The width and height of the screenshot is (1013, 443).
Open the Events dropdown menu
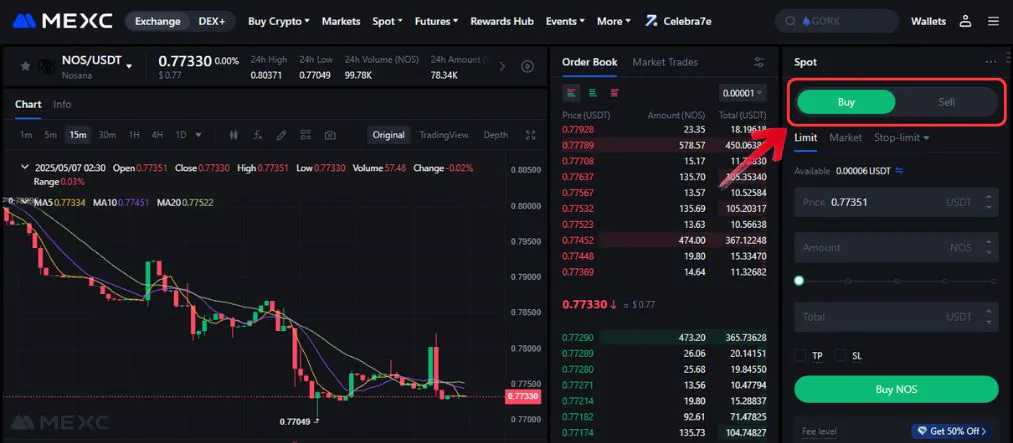[565, 21]
